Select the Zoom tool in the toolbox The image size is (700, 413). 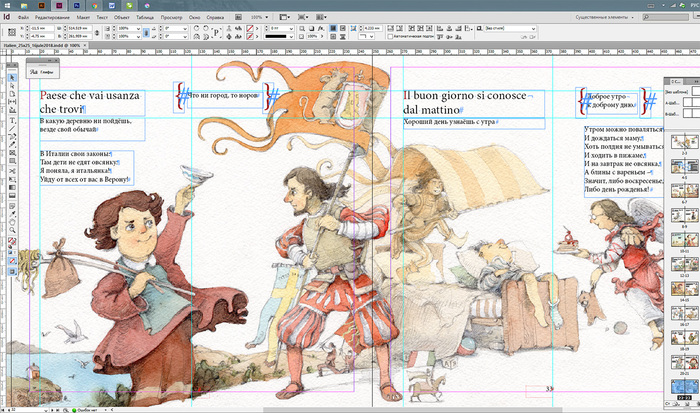[12, 231]
